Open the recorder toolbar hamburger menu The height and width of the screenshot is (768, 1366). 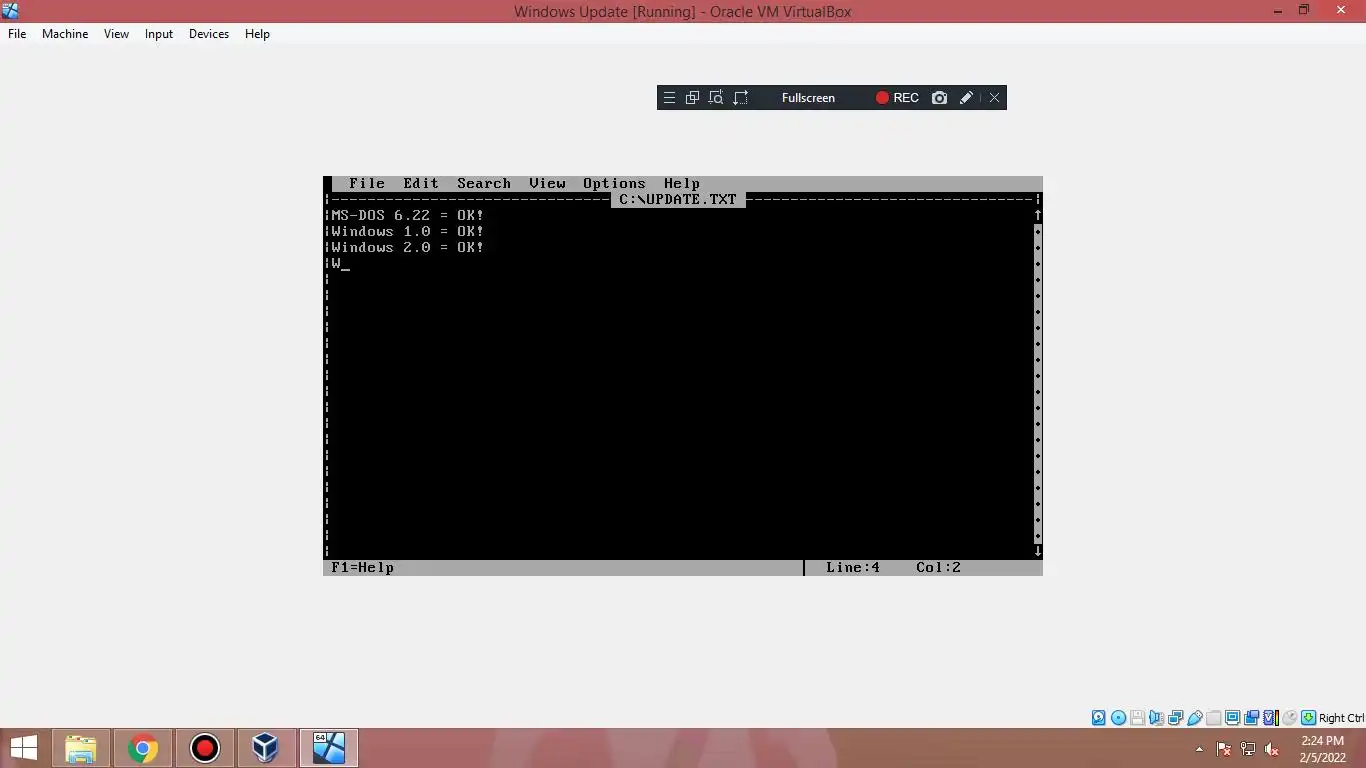(669, 98)
